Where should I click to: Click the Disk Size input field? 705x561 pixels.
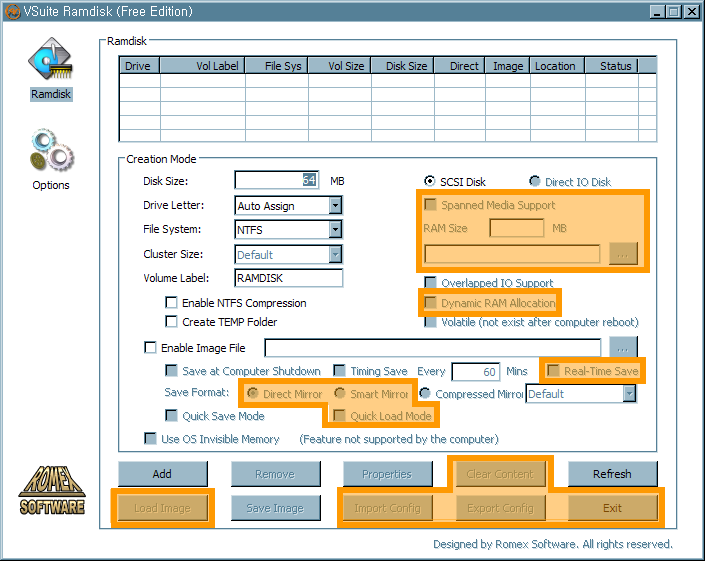pyautogui.click(x=277, y=180)
